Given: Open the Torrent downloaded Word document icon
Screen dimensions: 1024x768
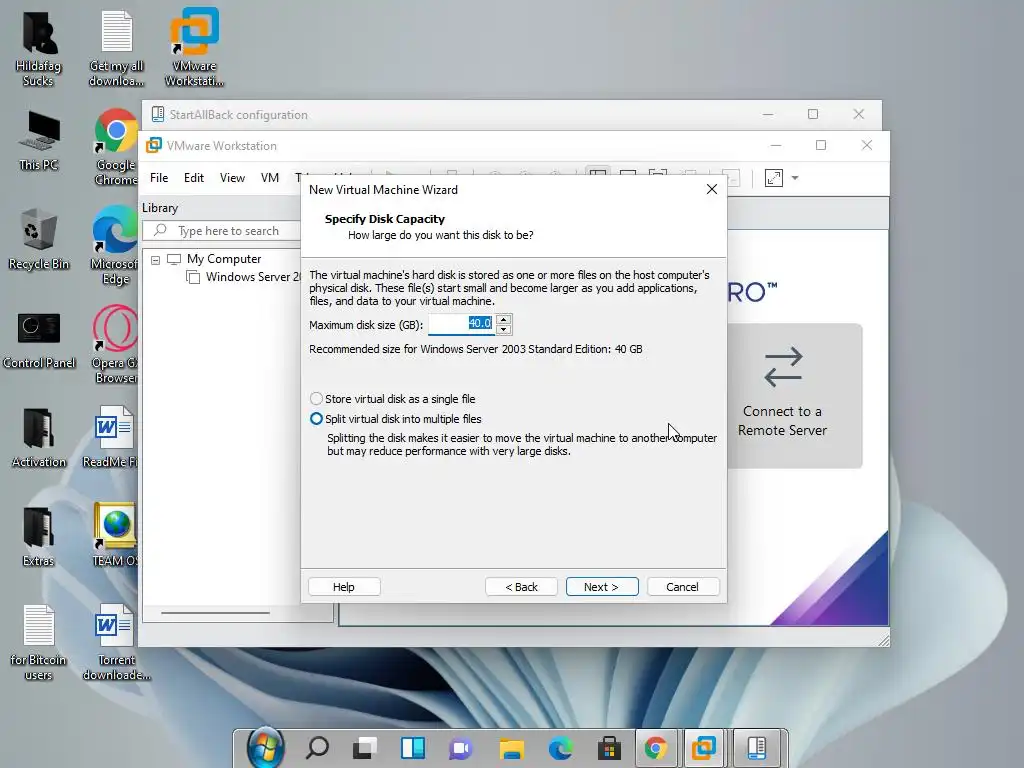Looking at the screenshot, I should 116,643.
